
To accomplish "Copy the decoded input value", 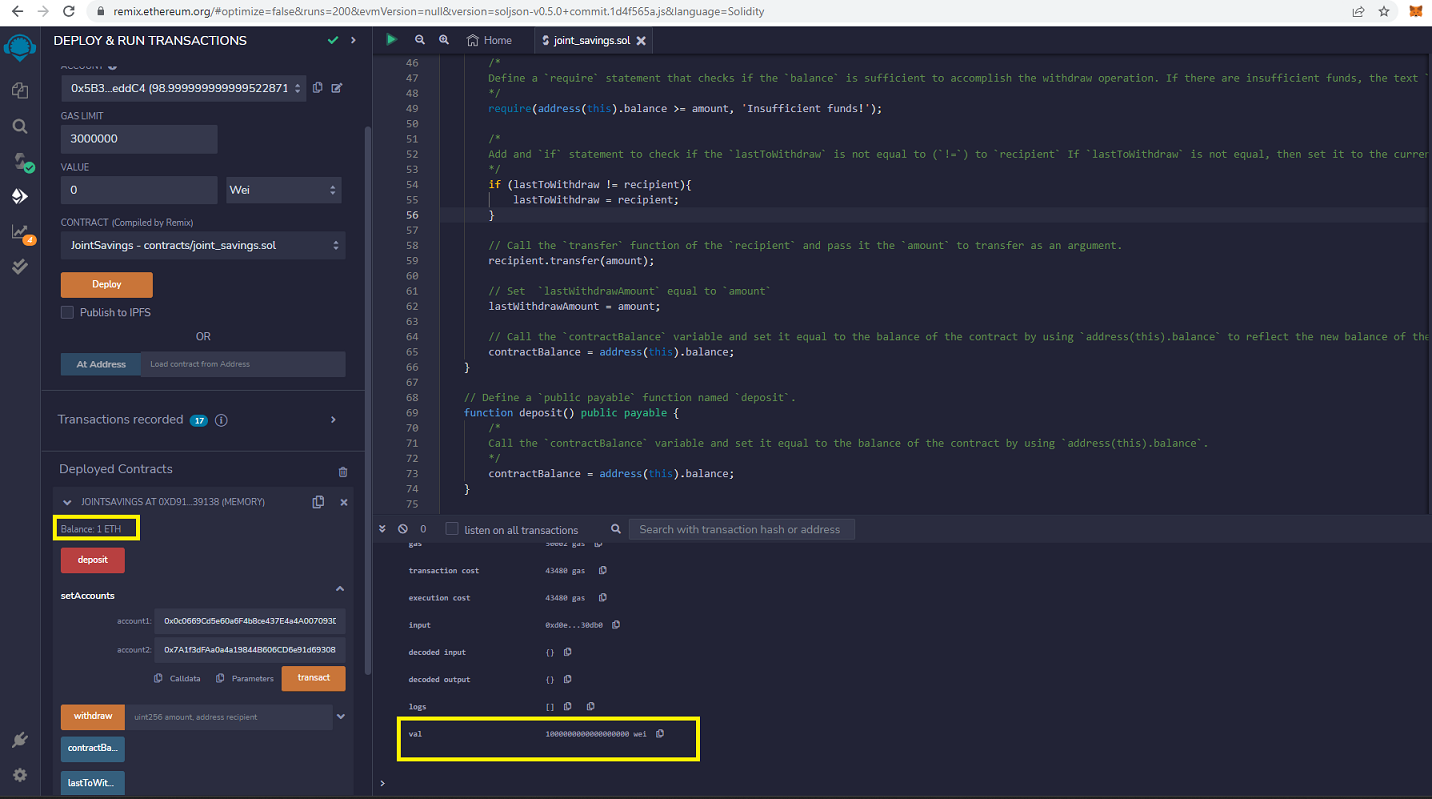I will point(567,652).
